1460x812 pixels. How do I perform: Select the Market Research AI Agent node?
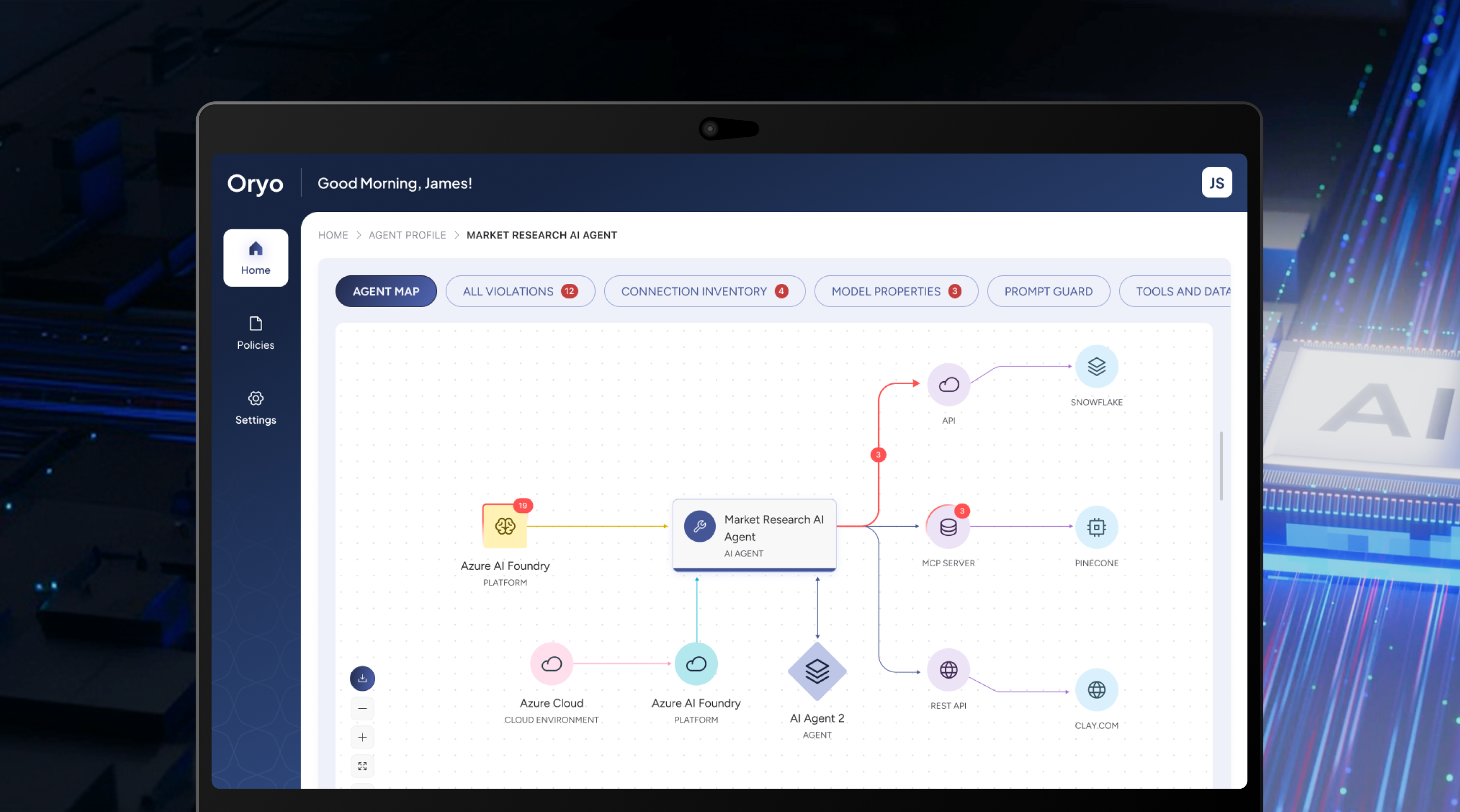tap(754, 535)
